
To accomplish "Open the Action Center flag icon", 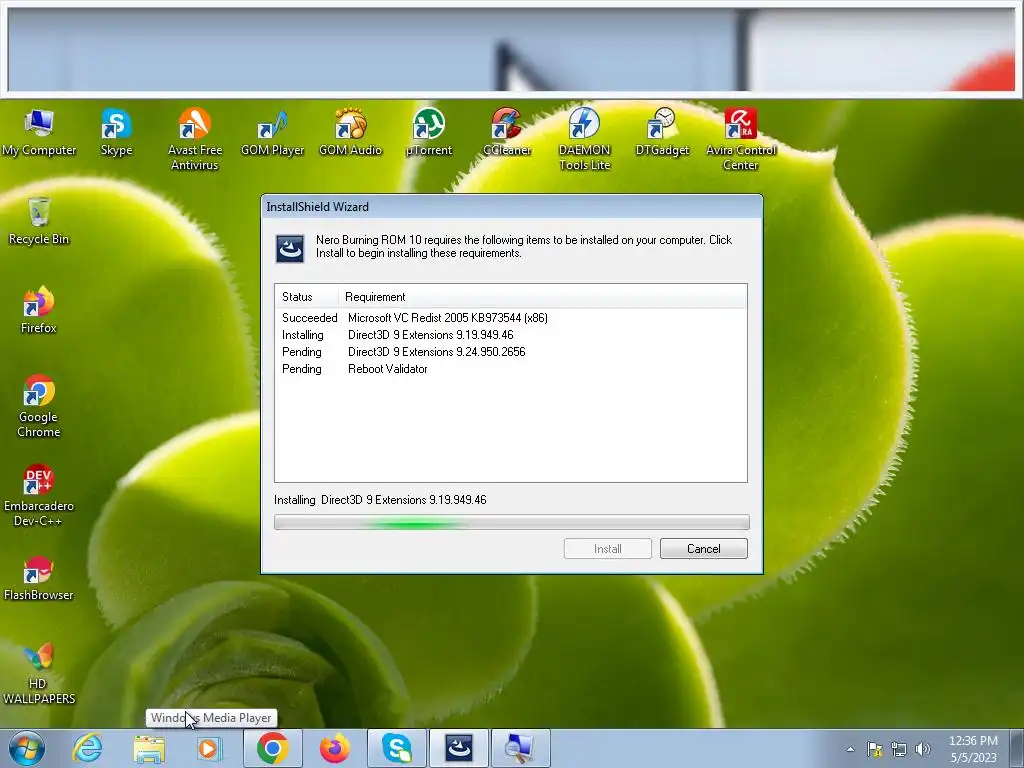I will point(874,749).
